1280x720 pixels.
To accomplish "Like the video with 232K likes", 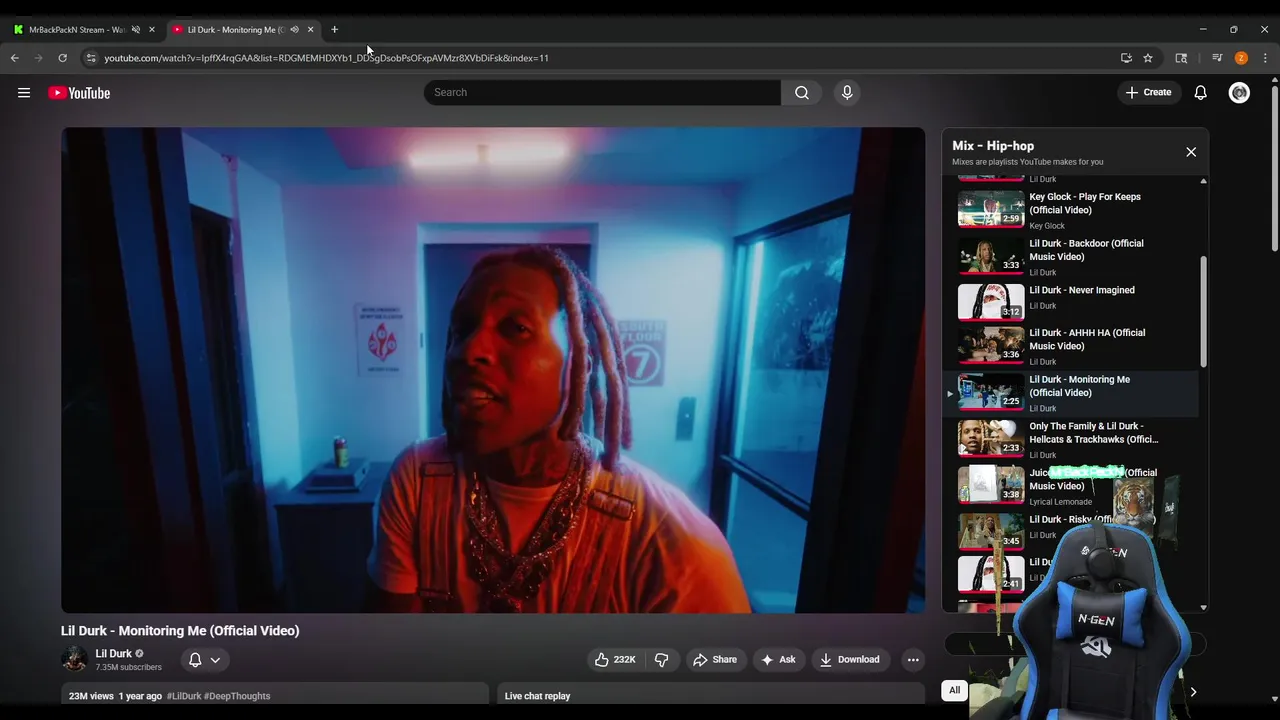I will [x=615, y=660].
